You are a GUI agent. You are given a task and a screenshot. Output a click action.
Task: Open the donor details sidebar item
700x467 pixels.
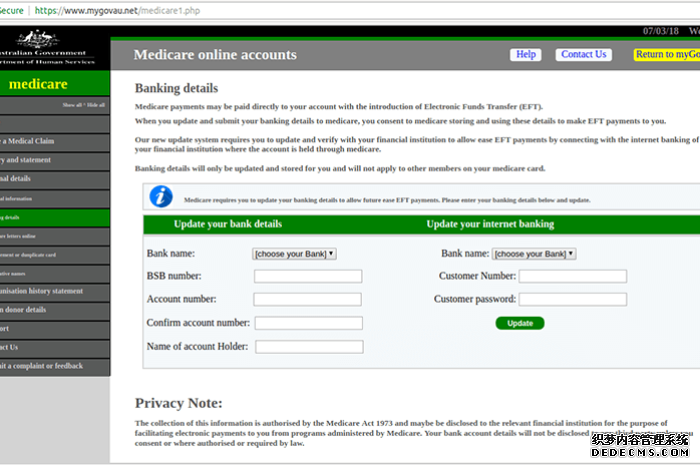tap(54, 310)
